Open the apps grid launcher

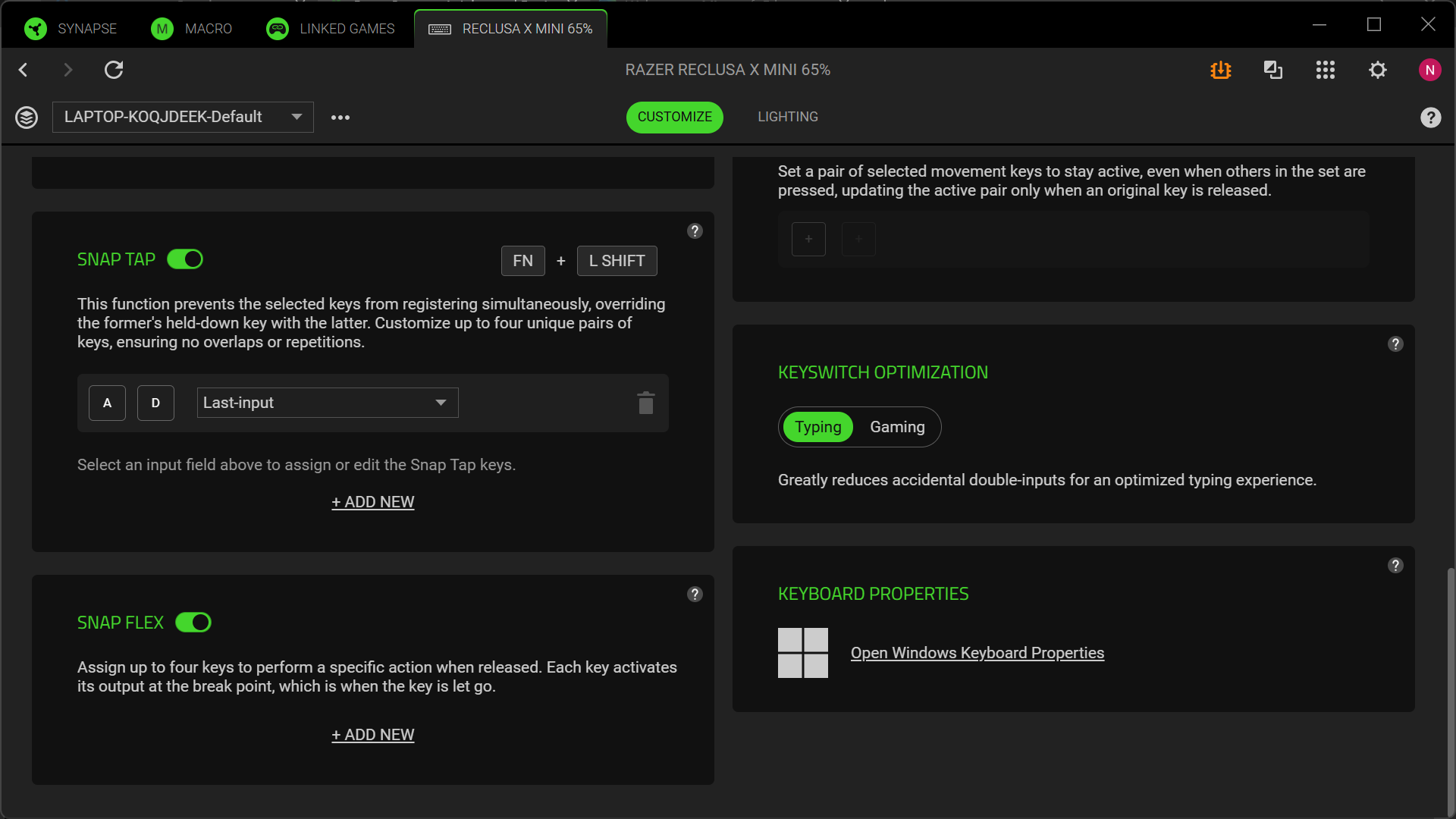[1326, 70]
